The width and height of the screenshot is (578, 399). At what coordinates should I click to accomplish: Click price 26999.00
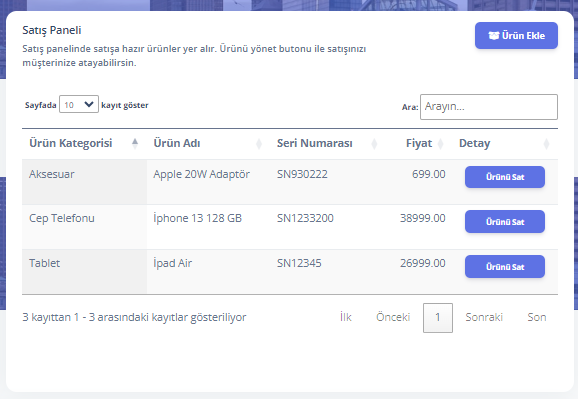423,263
